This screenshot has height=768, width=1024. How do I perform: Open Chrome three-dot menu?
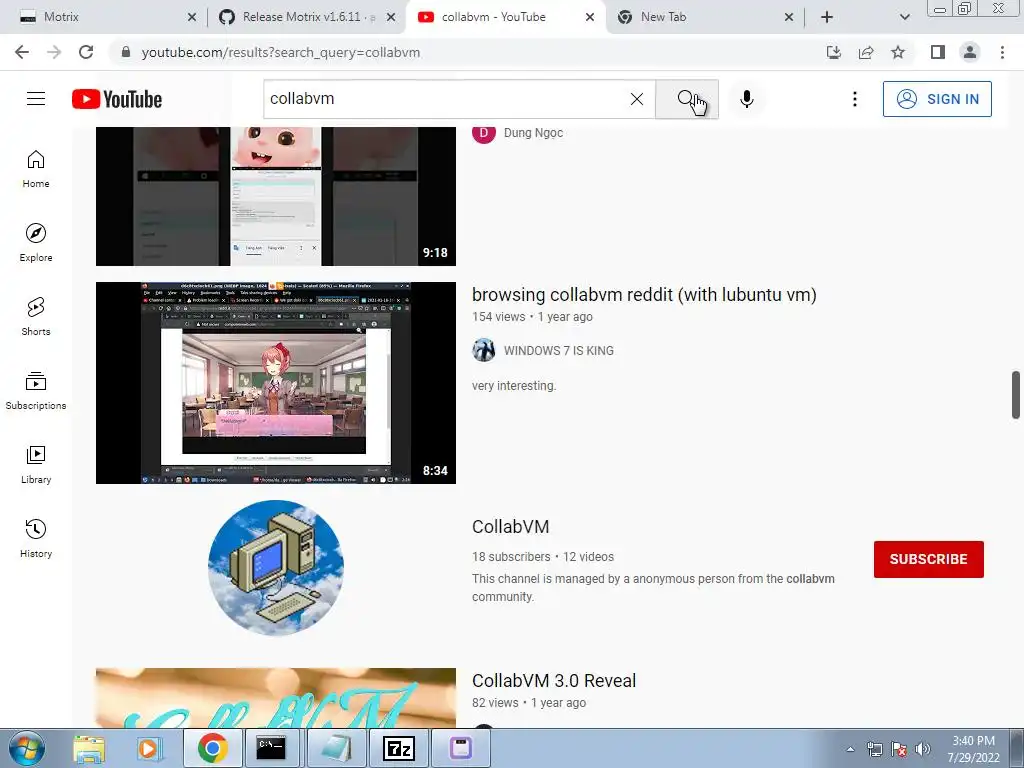click(1002, 52)
